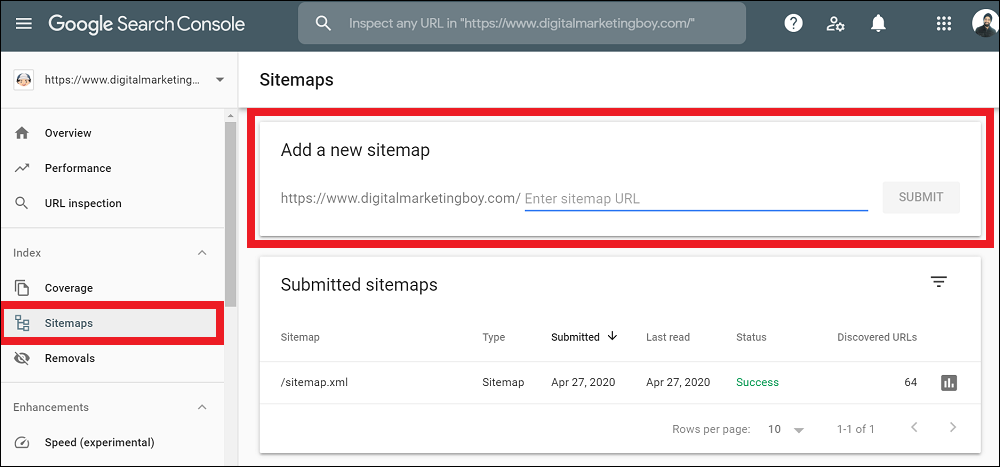The width and height of the screenshot is (1000, 467).
Task: Click the URL inspection magnifier icon
Action: (22, 204)
